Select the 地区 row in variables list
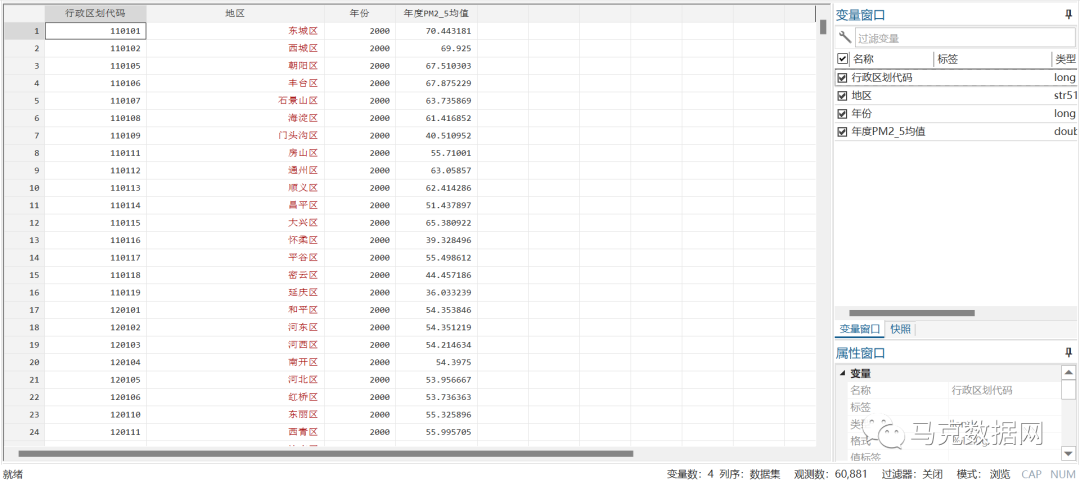1080x481 pixels. click(x=956, y=96)
